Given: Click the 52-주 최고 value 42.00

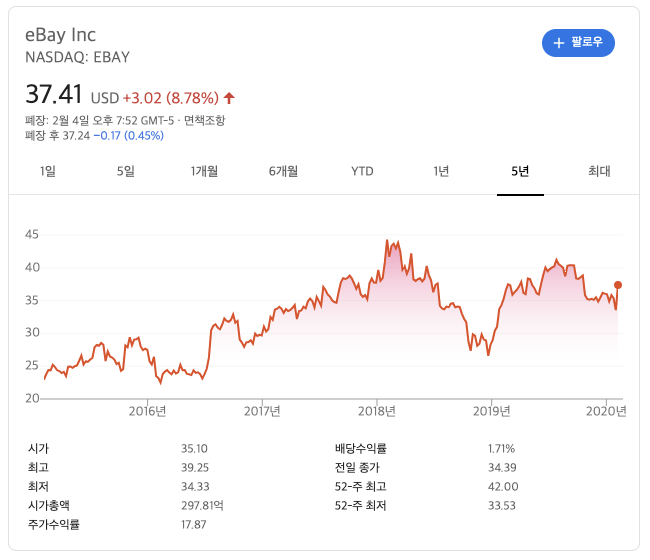Looking at the screenshot, I should (x=503, y=486).
